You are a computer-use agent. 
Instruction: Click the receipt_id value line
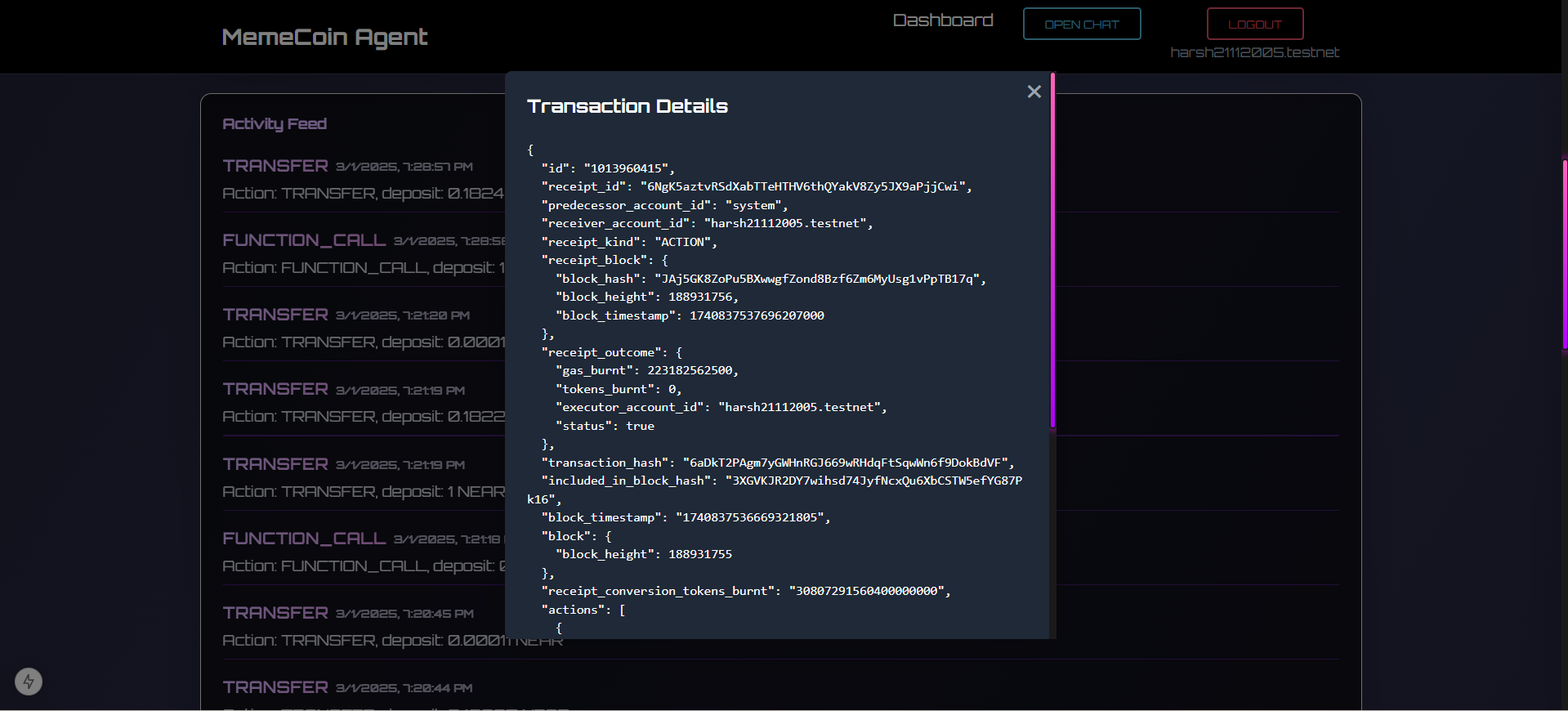click(757, 186)
